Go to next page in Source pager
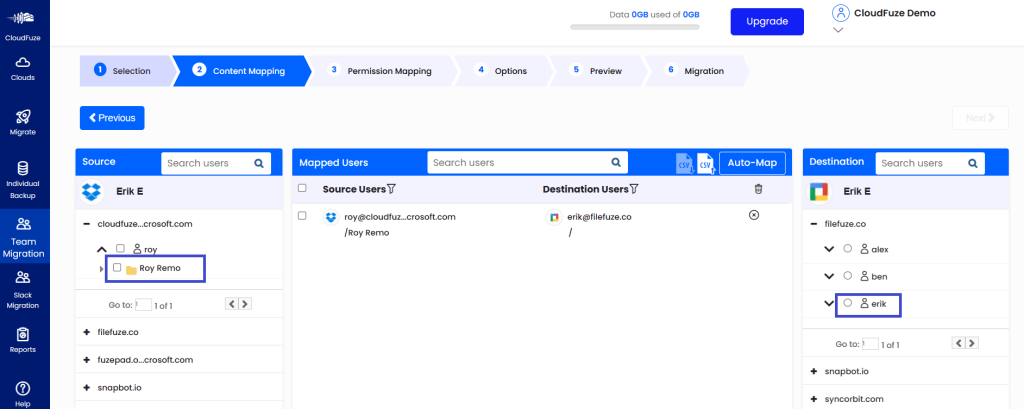This screenshot has height=409, width=1024. point(245,304)
